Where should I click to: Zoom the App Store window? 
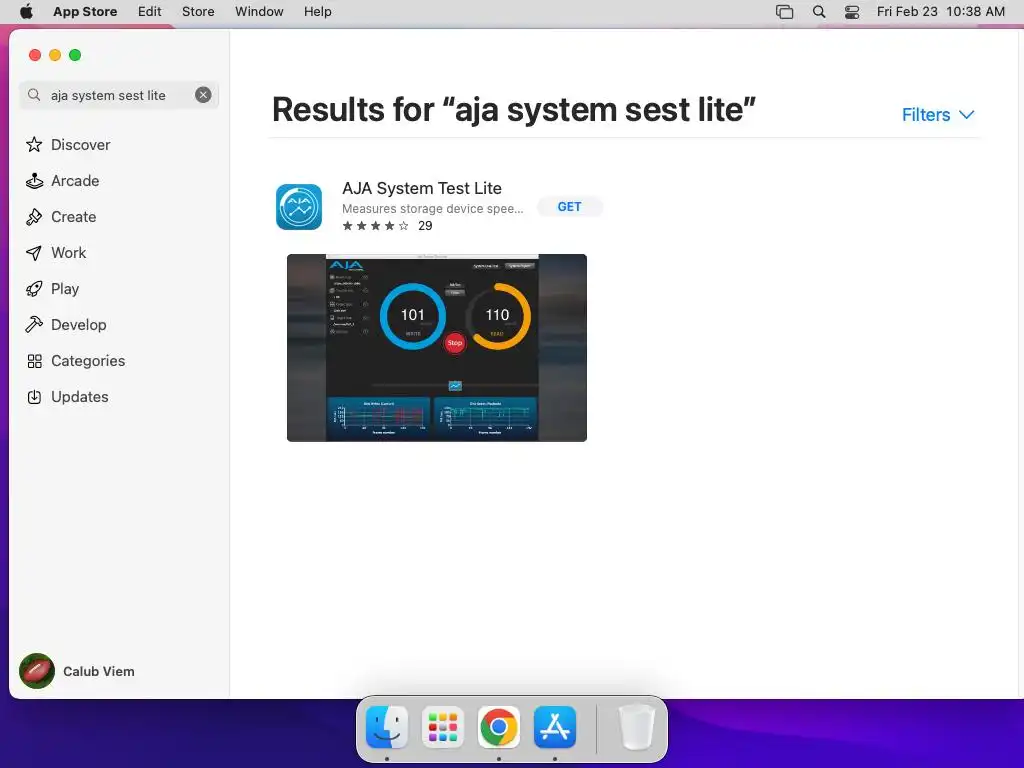point(75,55)
